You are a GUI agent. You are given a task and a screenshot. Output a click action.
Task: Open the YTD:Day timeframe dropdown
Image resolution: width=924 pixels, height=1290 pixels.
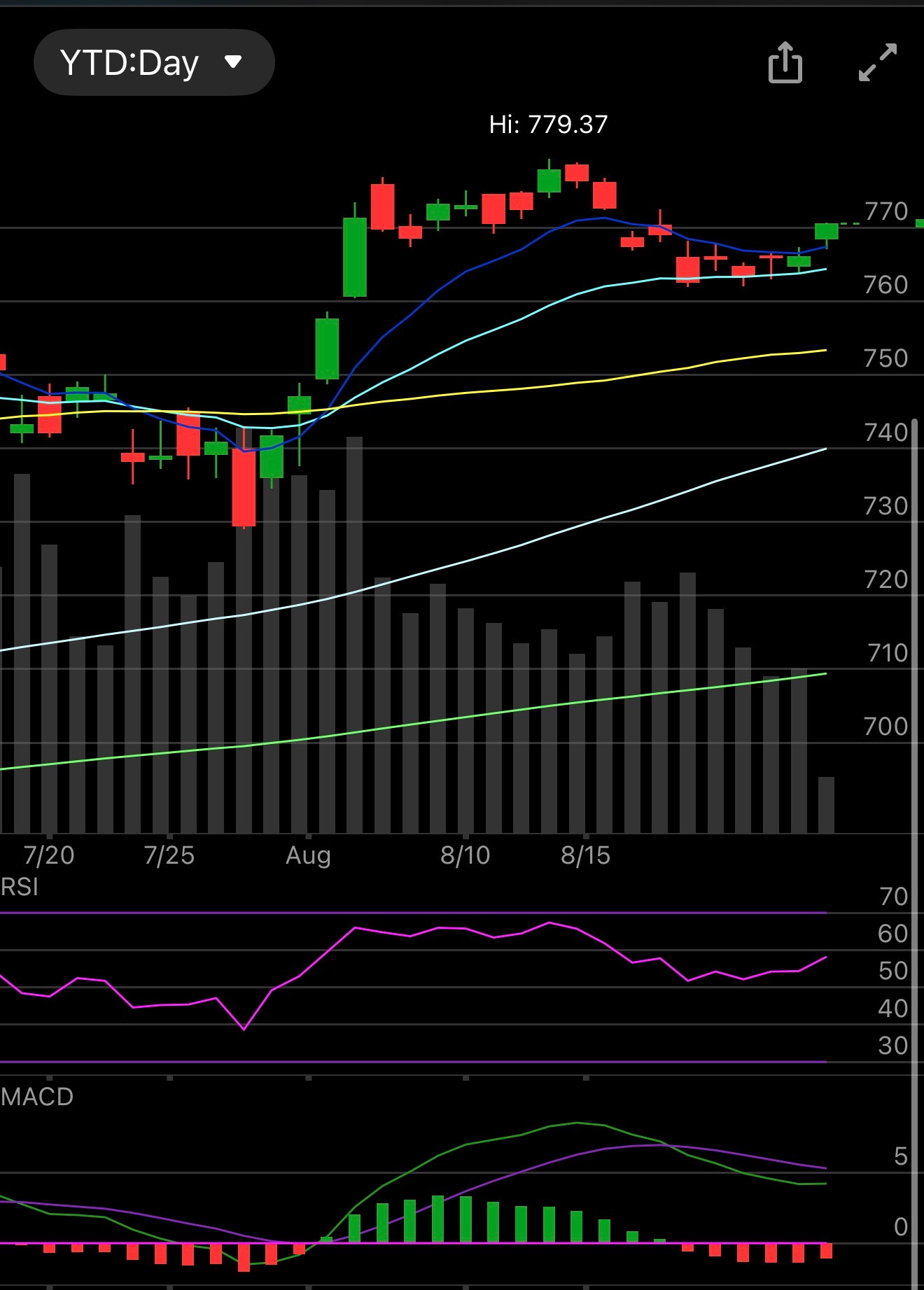coord(154,62)
